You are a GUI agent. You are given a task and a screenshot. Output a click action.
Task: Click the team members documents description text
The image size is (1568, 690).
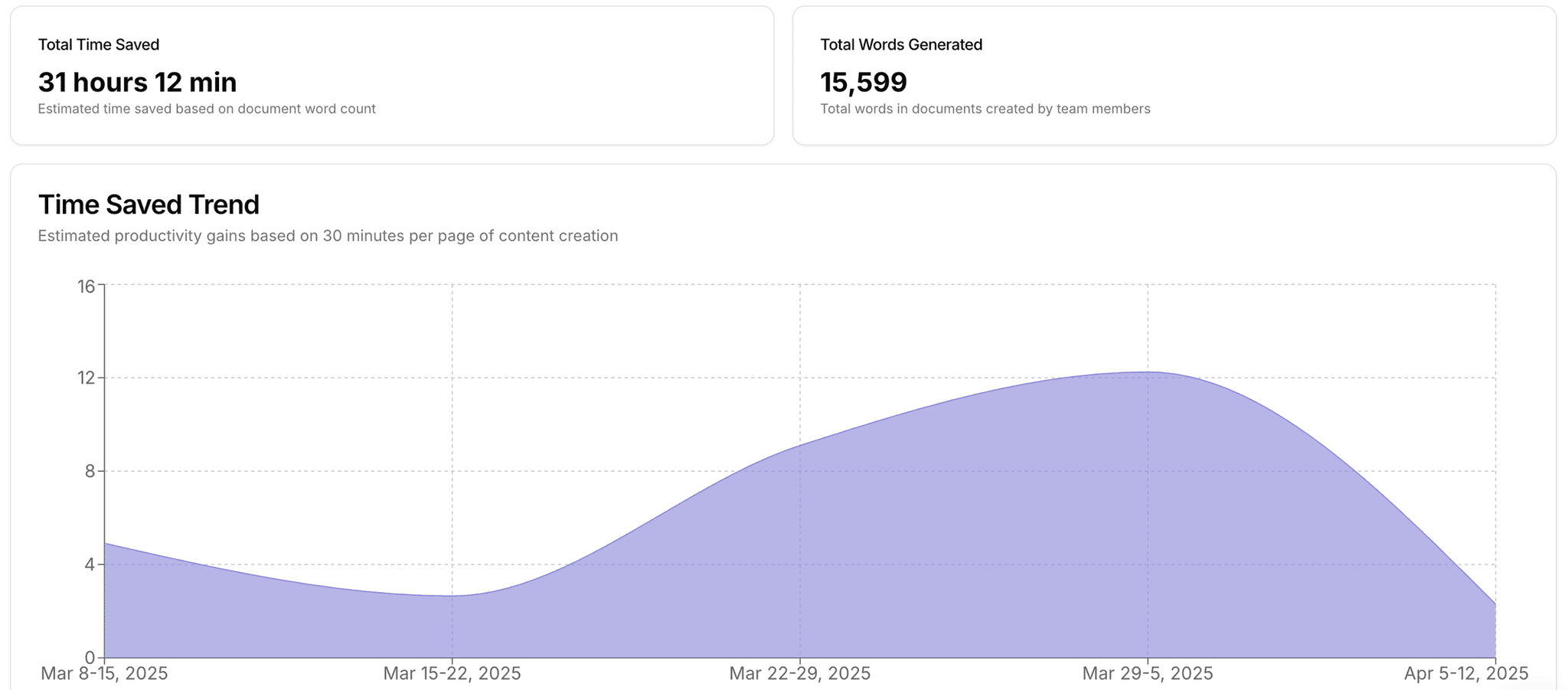pyautogui.click(x=985, y=109)
